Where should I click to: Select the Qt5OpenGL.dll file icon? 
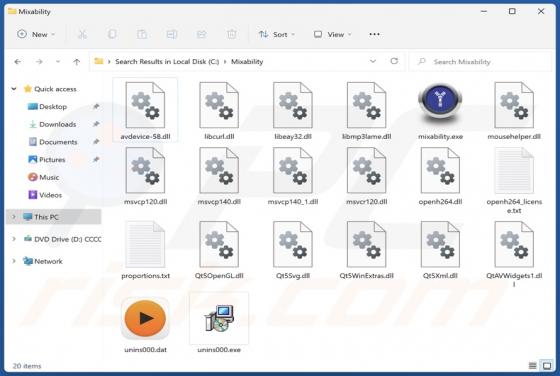click(x=219, y=244)
